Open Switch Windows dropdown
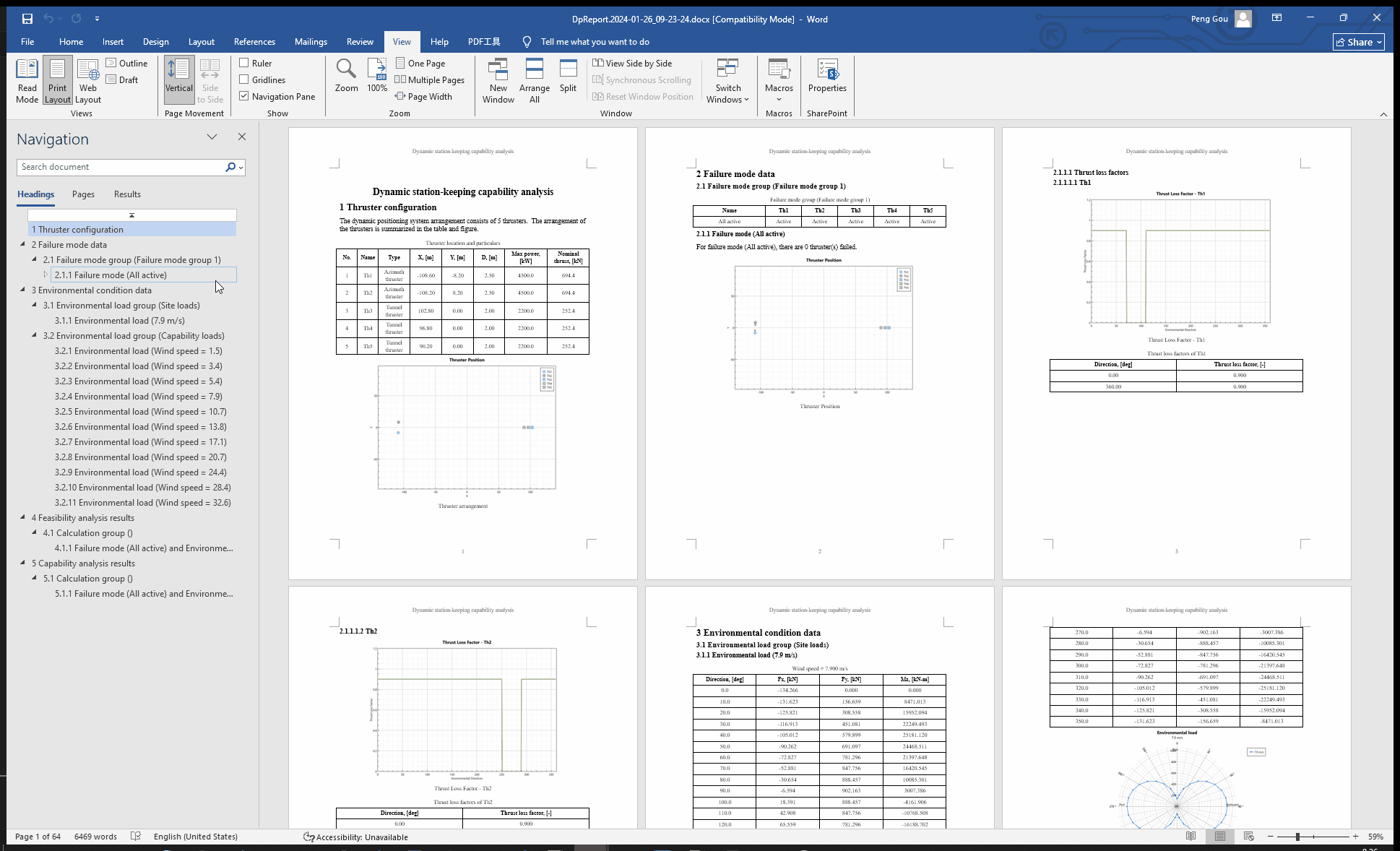 point(727,81)
